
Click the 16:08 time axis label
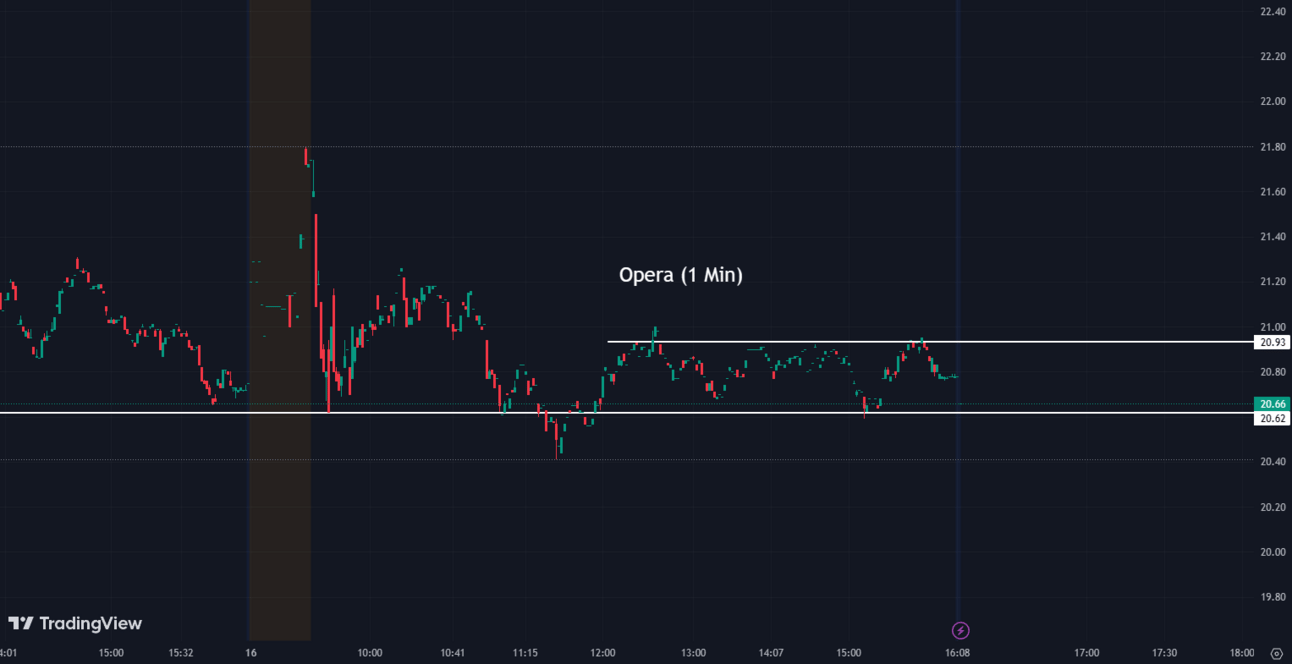pyautogui.click(x=958, y=653)
